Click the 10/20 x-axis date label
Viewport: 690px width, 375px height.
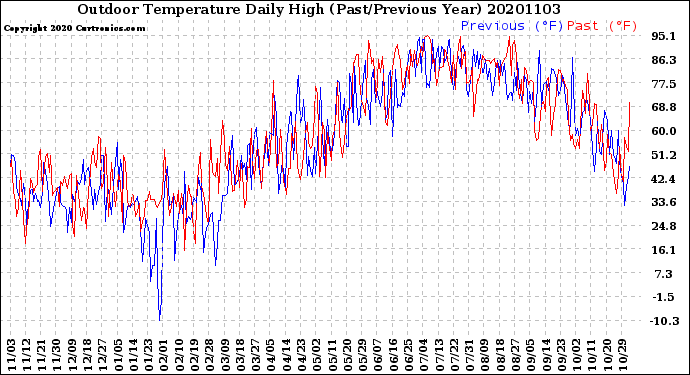(x=606, y=355)
